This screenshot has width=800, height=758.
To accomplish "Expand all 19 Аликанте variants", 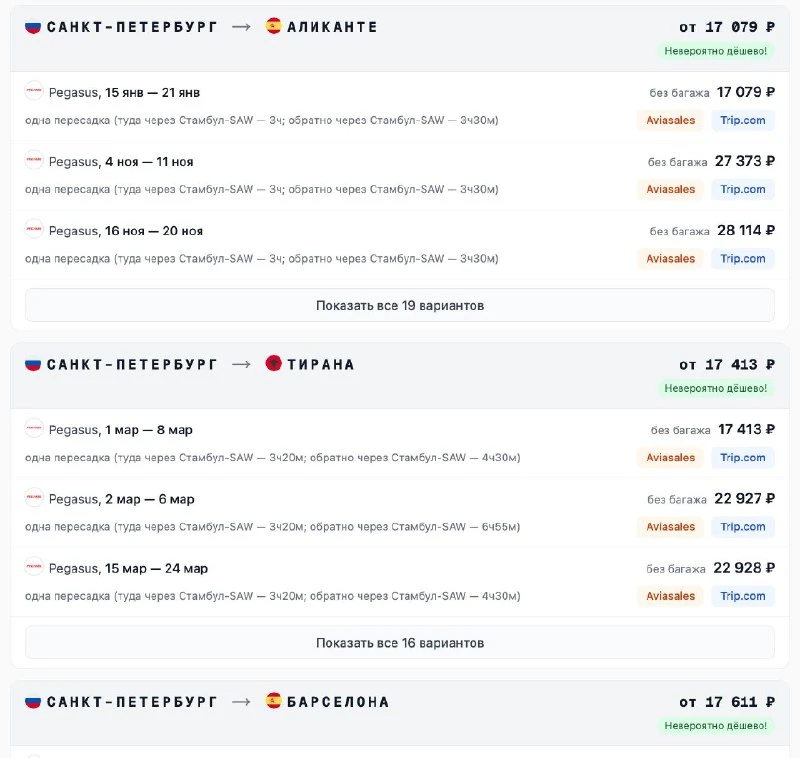I will tap(400, 305).
